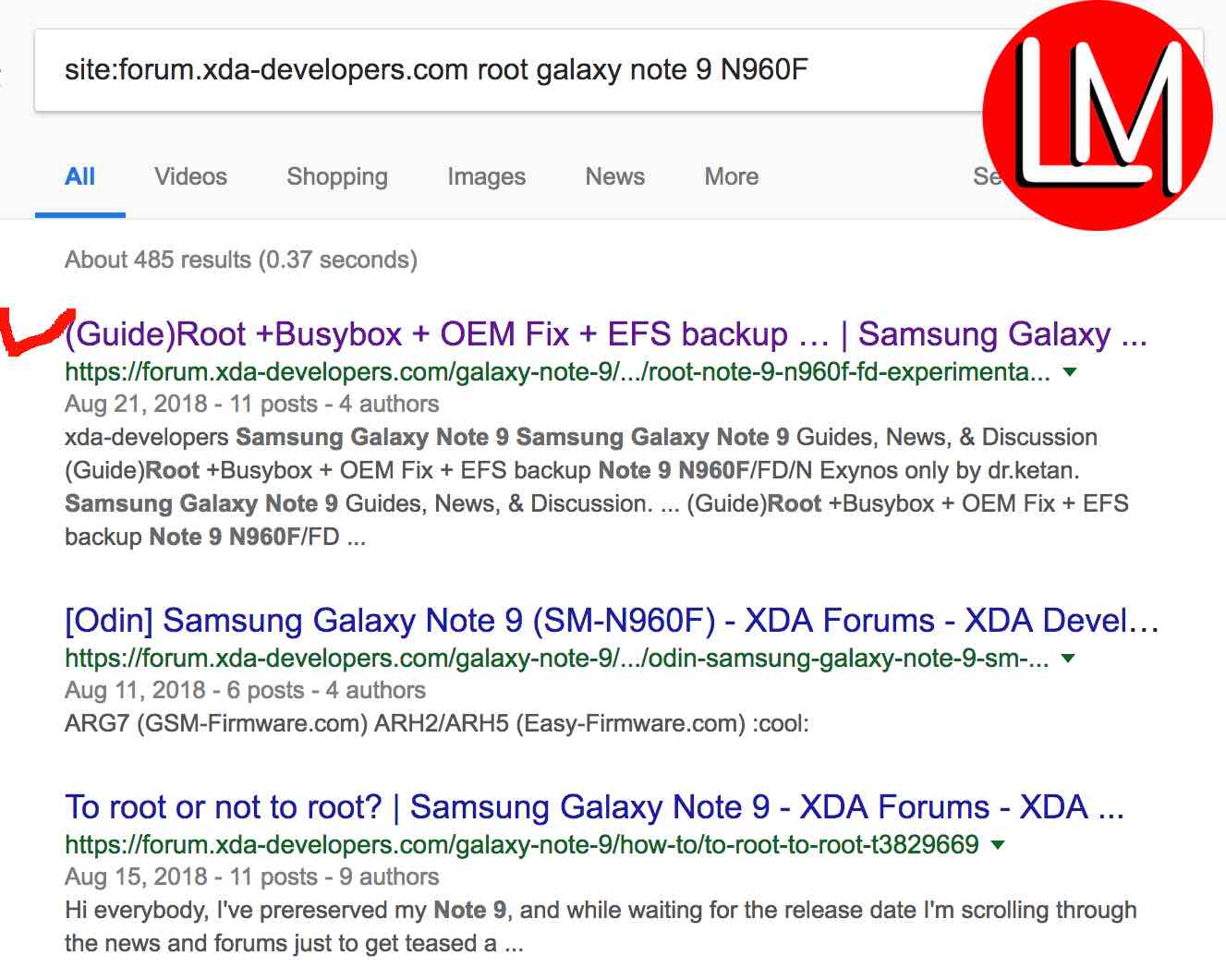
Task: Click the green root-note-9-n960f-fd-experimental URL
Action: pyautogui.click(x=556, y=372)
